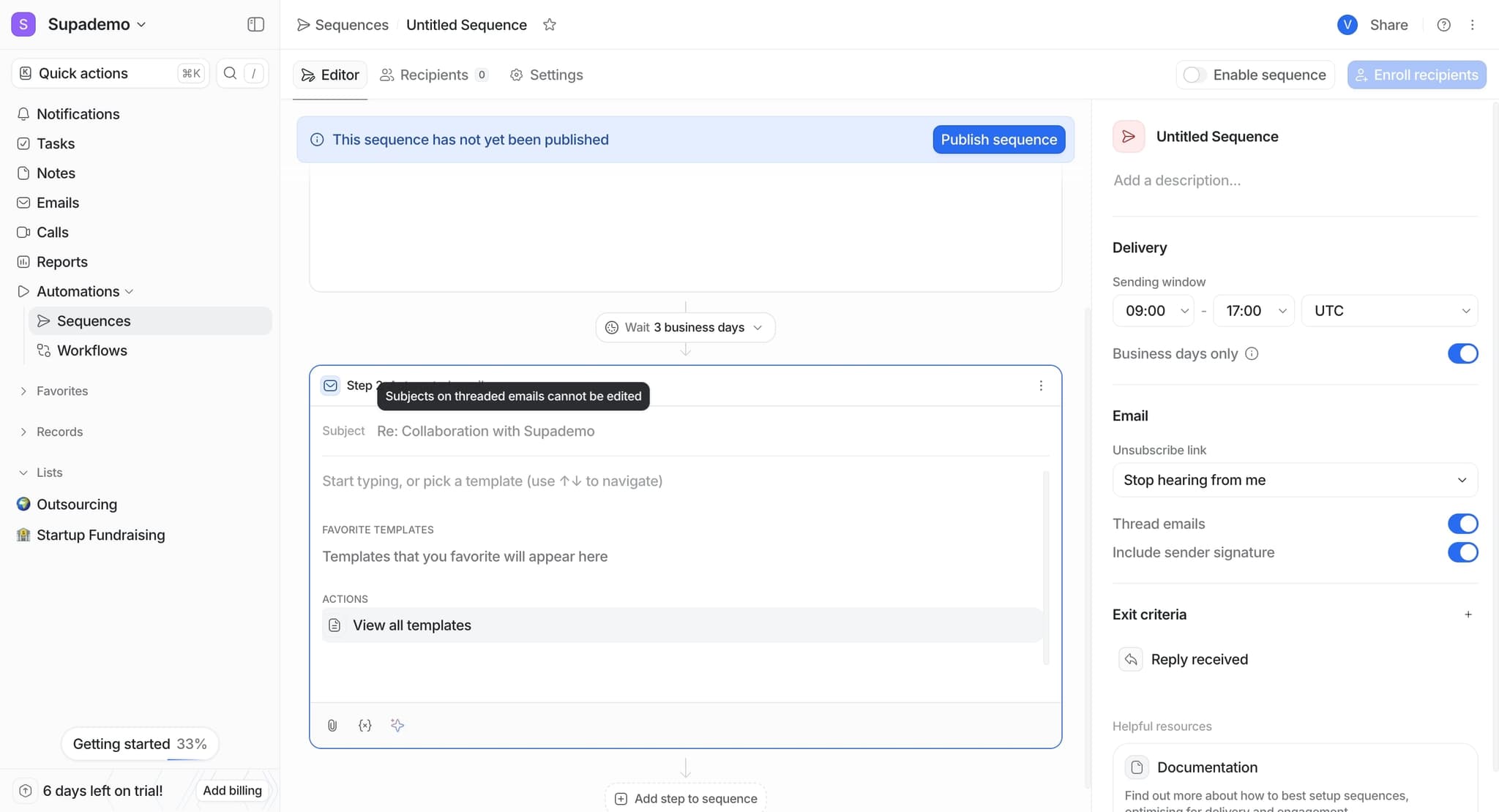Turn off Include sender signature
Image resolution: width=1499 pixels, height=812 pixels.
(1463, 552)
